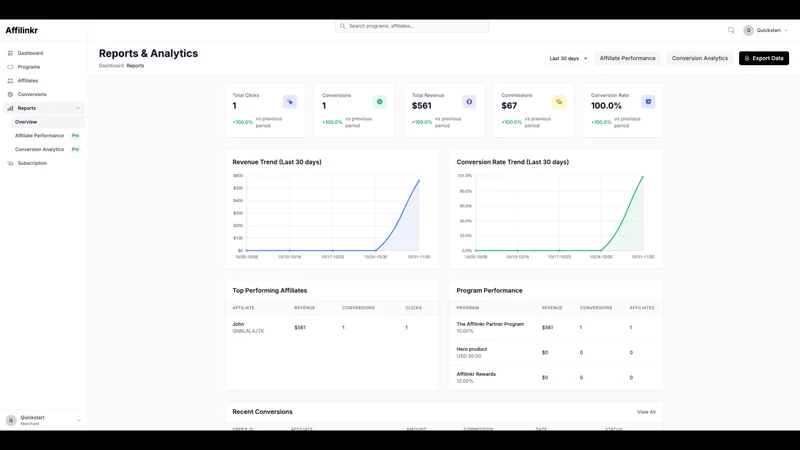This screenshot has height=450, width=800.
Task: Click the Revenue column header in affiliates table
Action: [305, 308]
